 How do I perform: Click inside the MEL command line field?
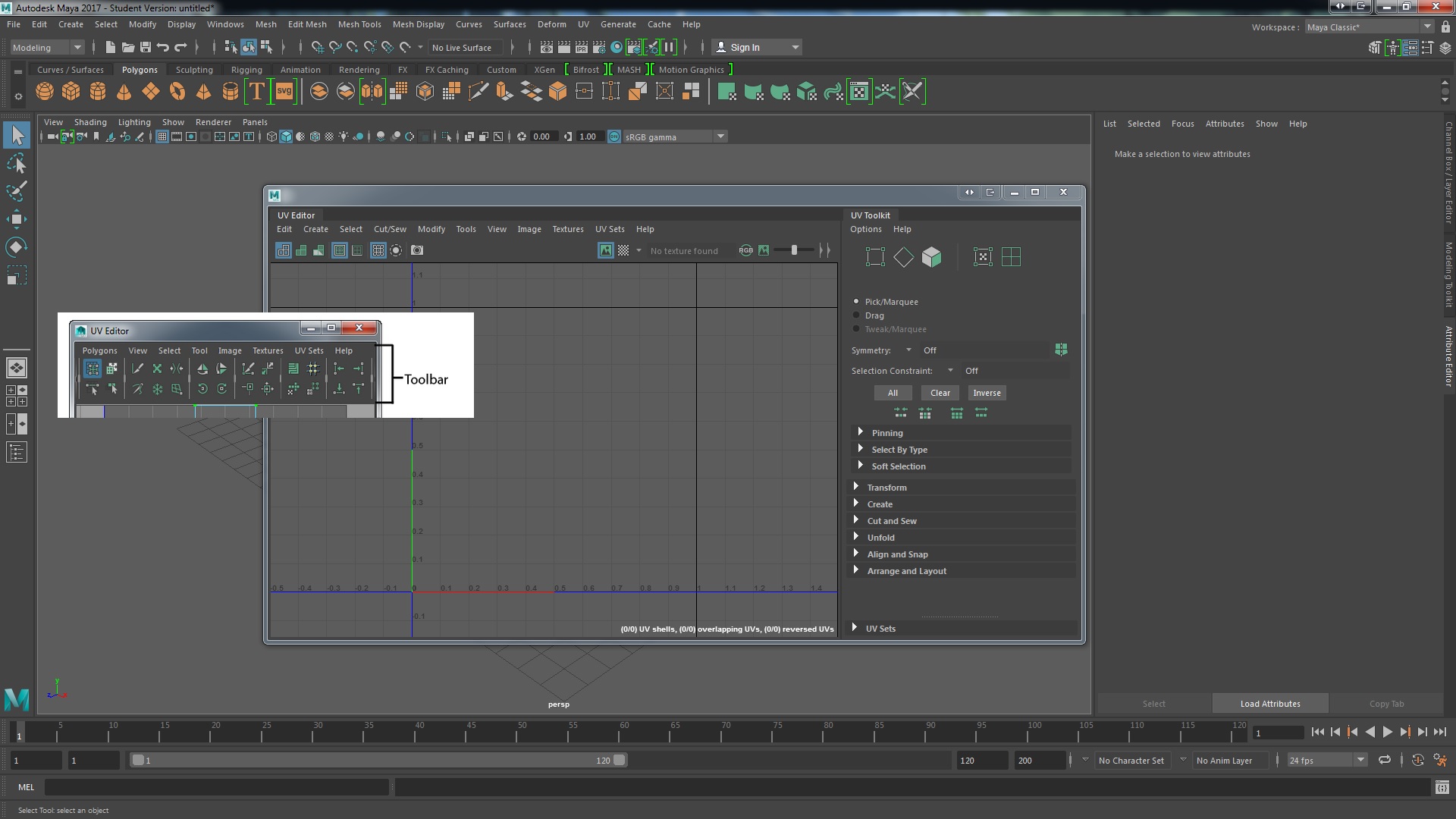click(x=218, y=787)
